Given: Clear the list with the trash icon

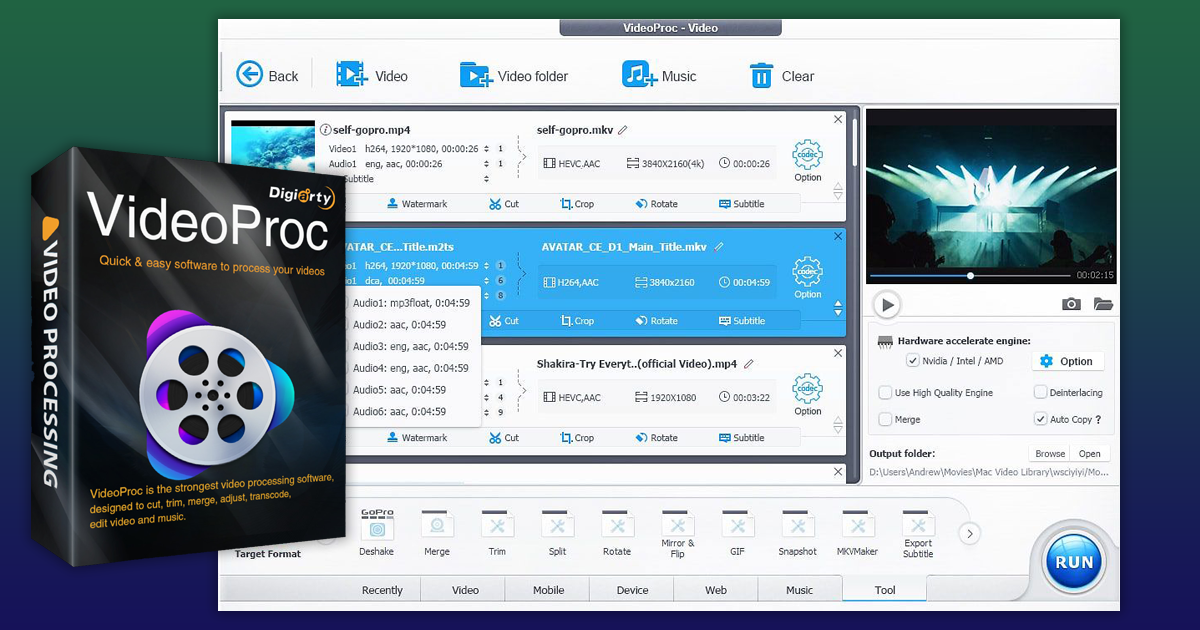Looking at the screenshot, I should [x=761, y=76].
